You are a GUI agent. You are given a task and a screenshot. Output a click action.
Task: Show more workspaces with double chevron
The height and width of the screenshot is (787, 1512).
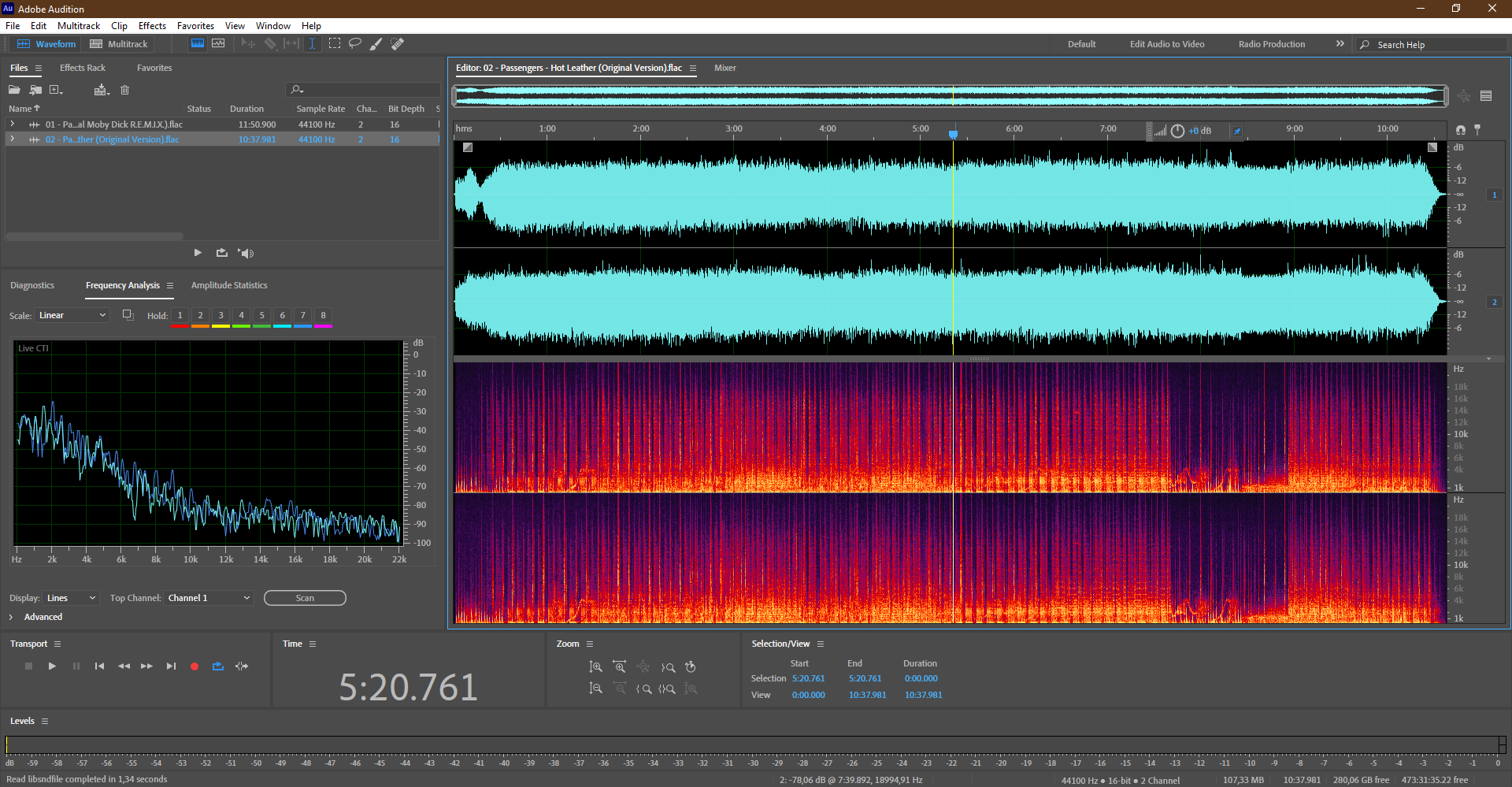[1340, 43]
